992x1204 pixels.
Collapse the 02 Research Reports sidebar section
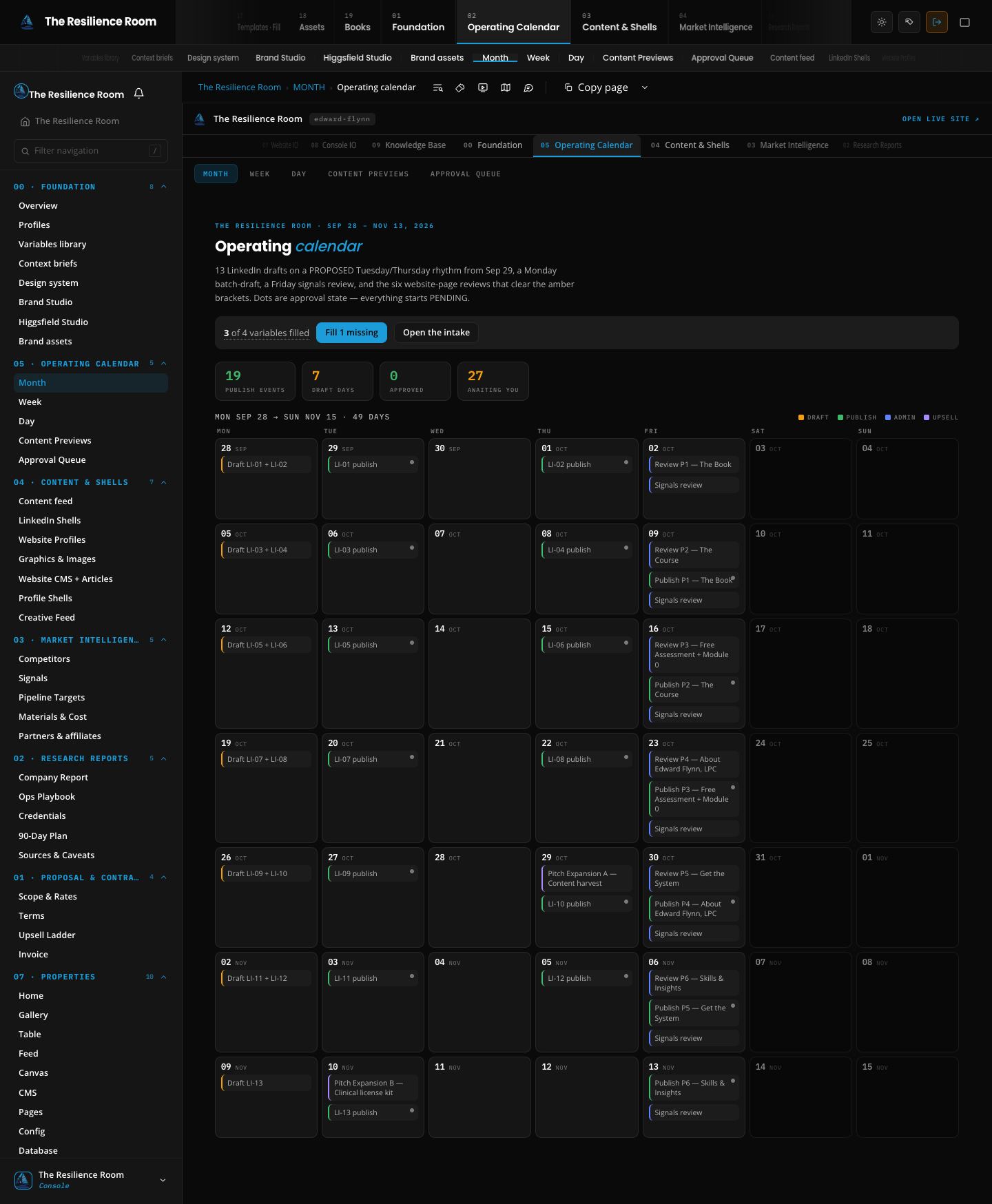(x=164, y=758)
